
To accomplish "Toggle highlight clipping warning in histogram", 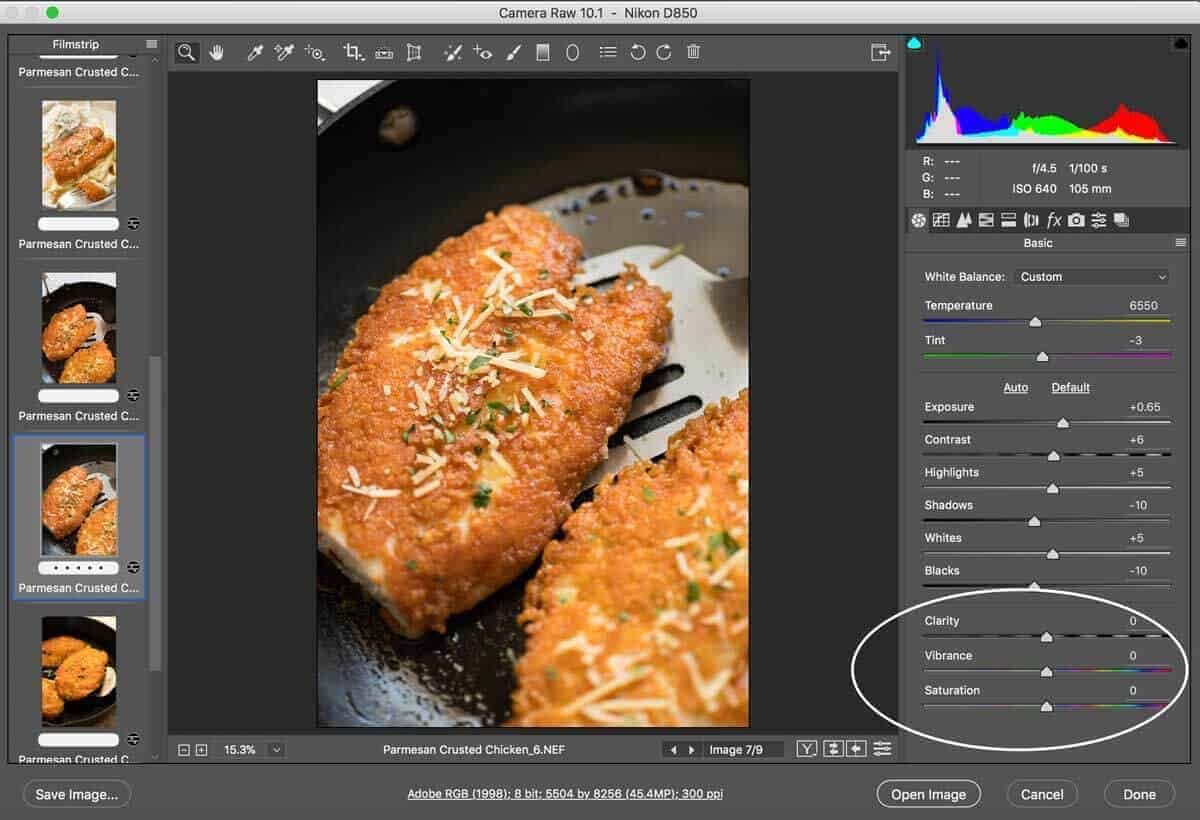I will 1179,43.
